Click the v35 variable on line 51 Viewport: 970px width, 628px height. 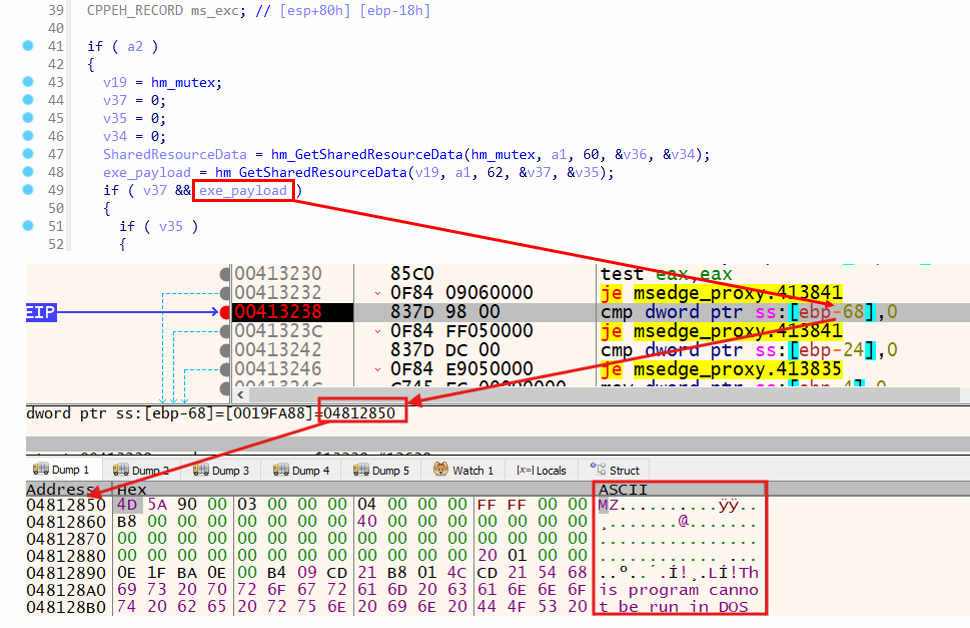[171, 226]
